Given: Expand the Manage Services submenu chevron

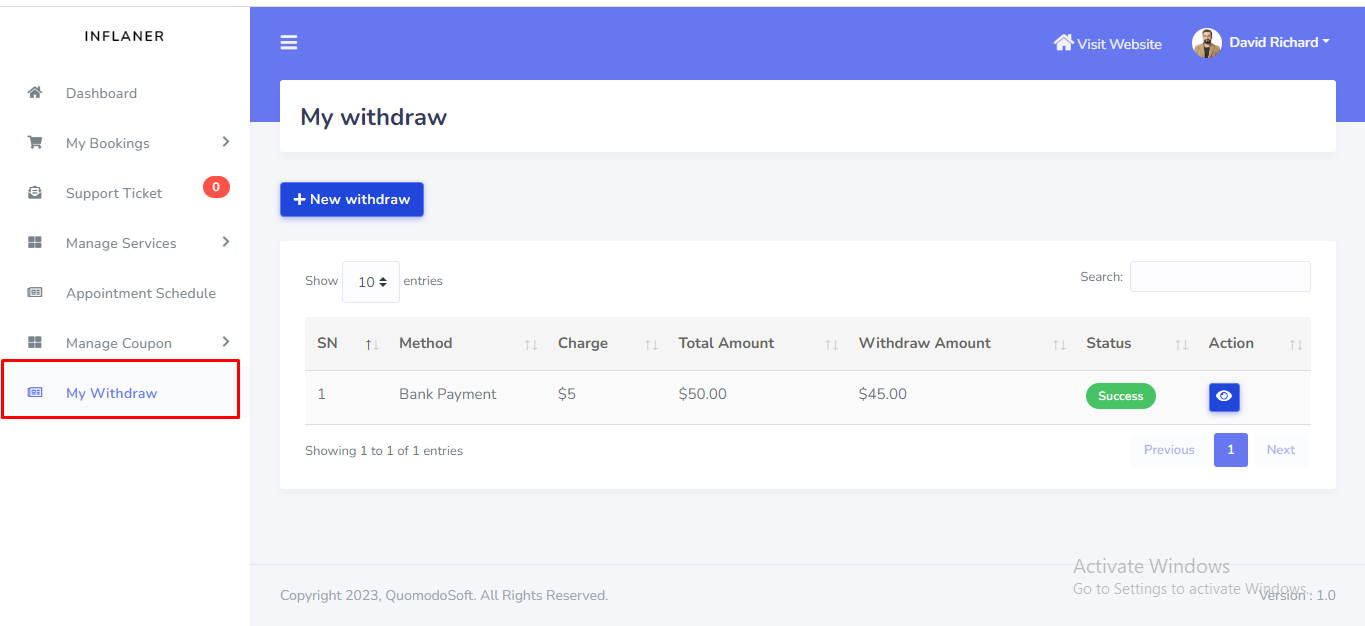Looking at the screenshot, I should 226,242.
